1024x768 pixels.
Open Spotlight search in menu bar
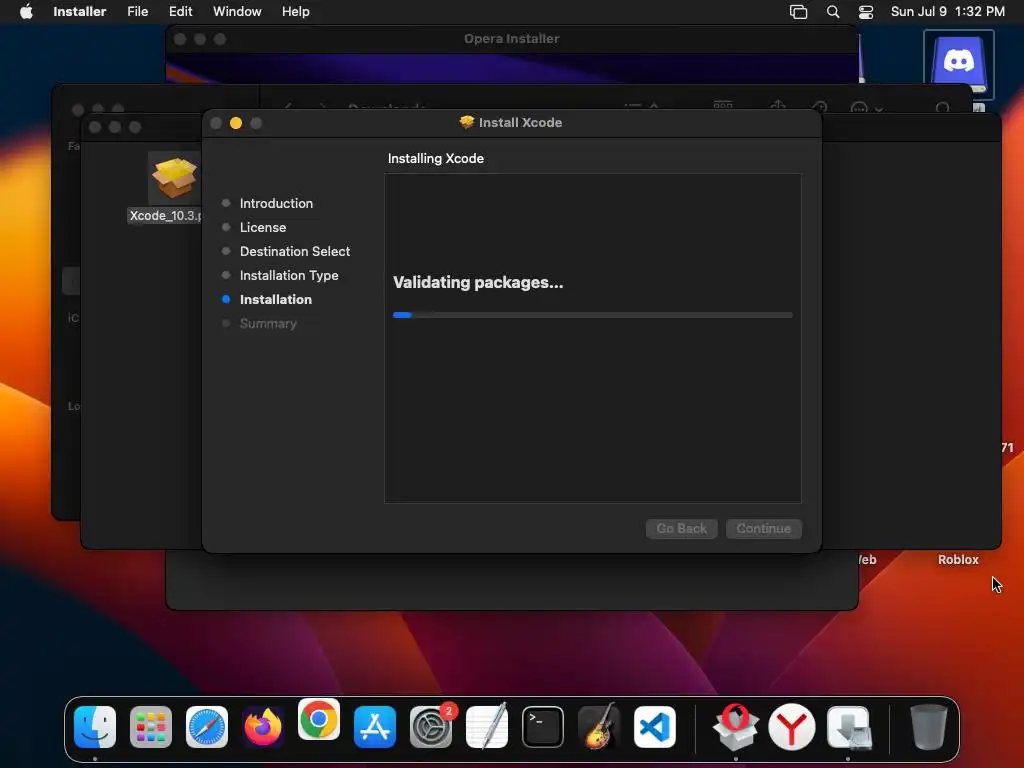[833, 12]
